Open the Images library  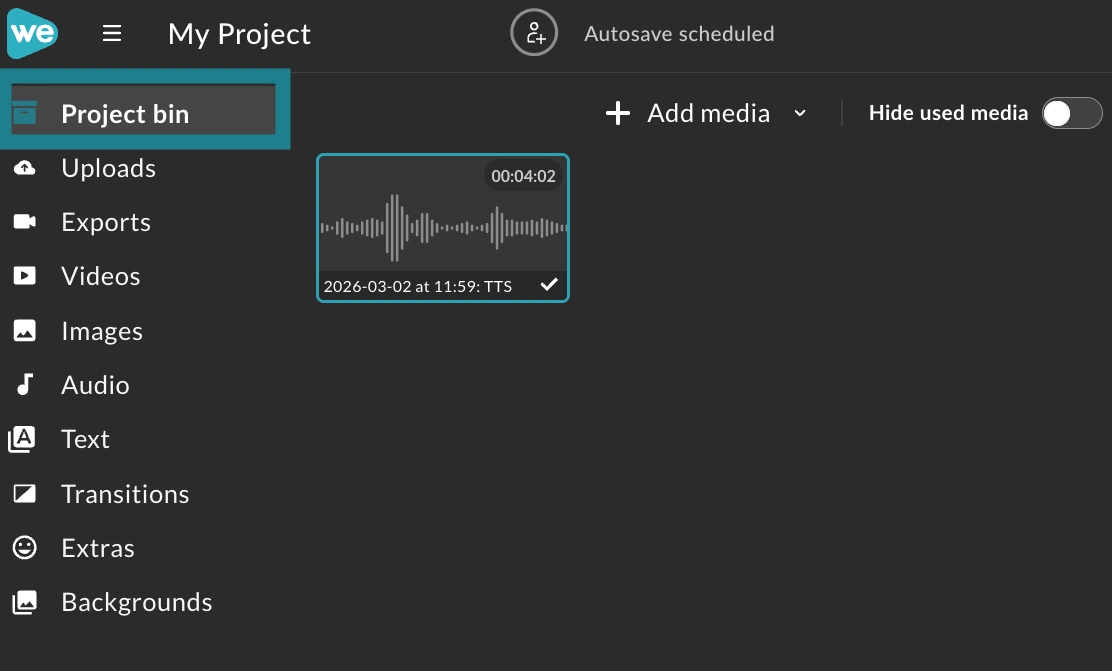102,331
